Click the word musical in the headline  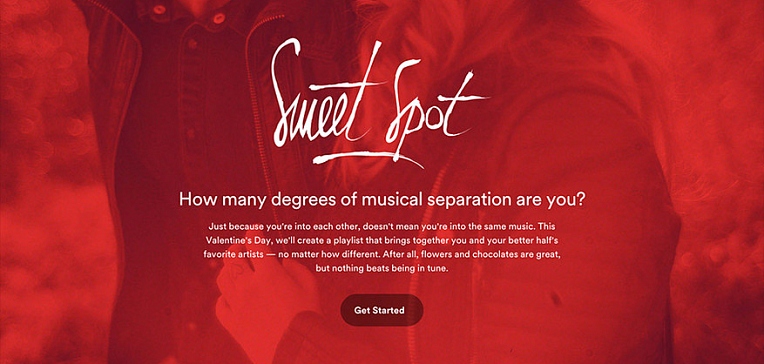(x=380, y=200)
